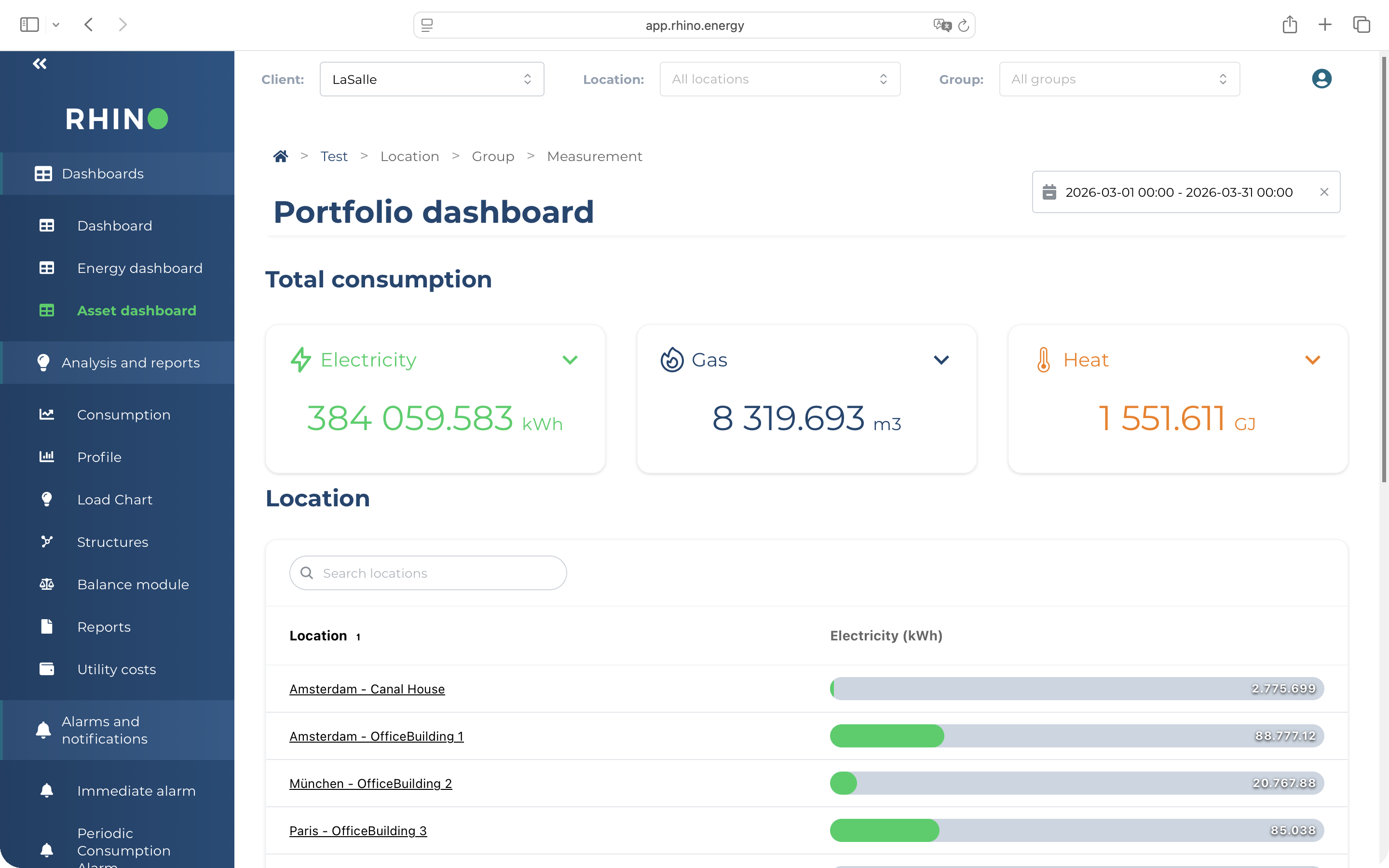
Task: Click the Search locations input field
Action: (428, 573)
